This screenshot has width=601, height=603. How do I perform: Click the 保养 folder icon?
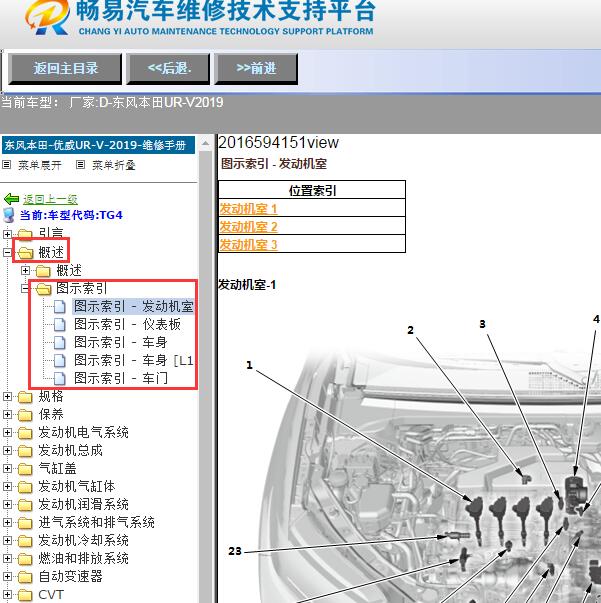[25, 415]
